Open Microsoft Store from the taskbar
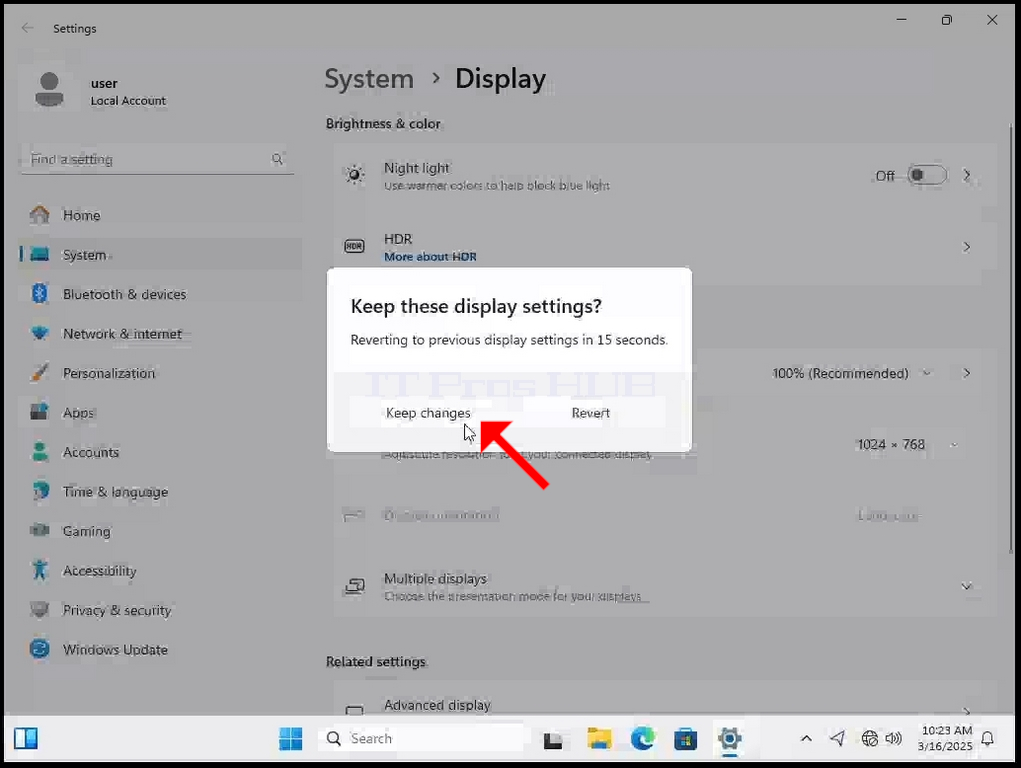This screenshot has height=768, width=1021. coord(686,739)
